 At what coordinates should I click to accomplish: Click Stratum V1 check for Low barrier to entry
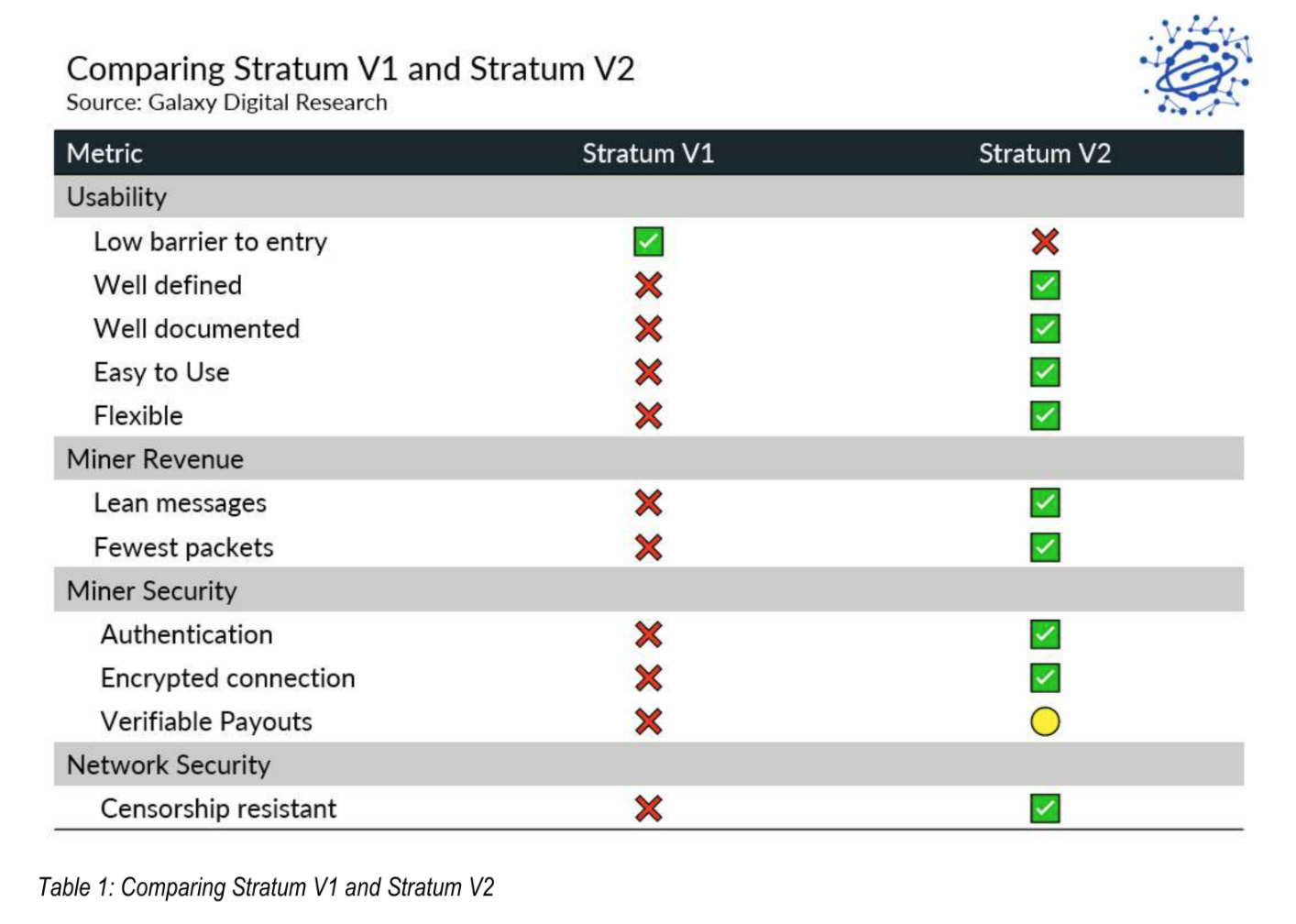coord(648,242)
